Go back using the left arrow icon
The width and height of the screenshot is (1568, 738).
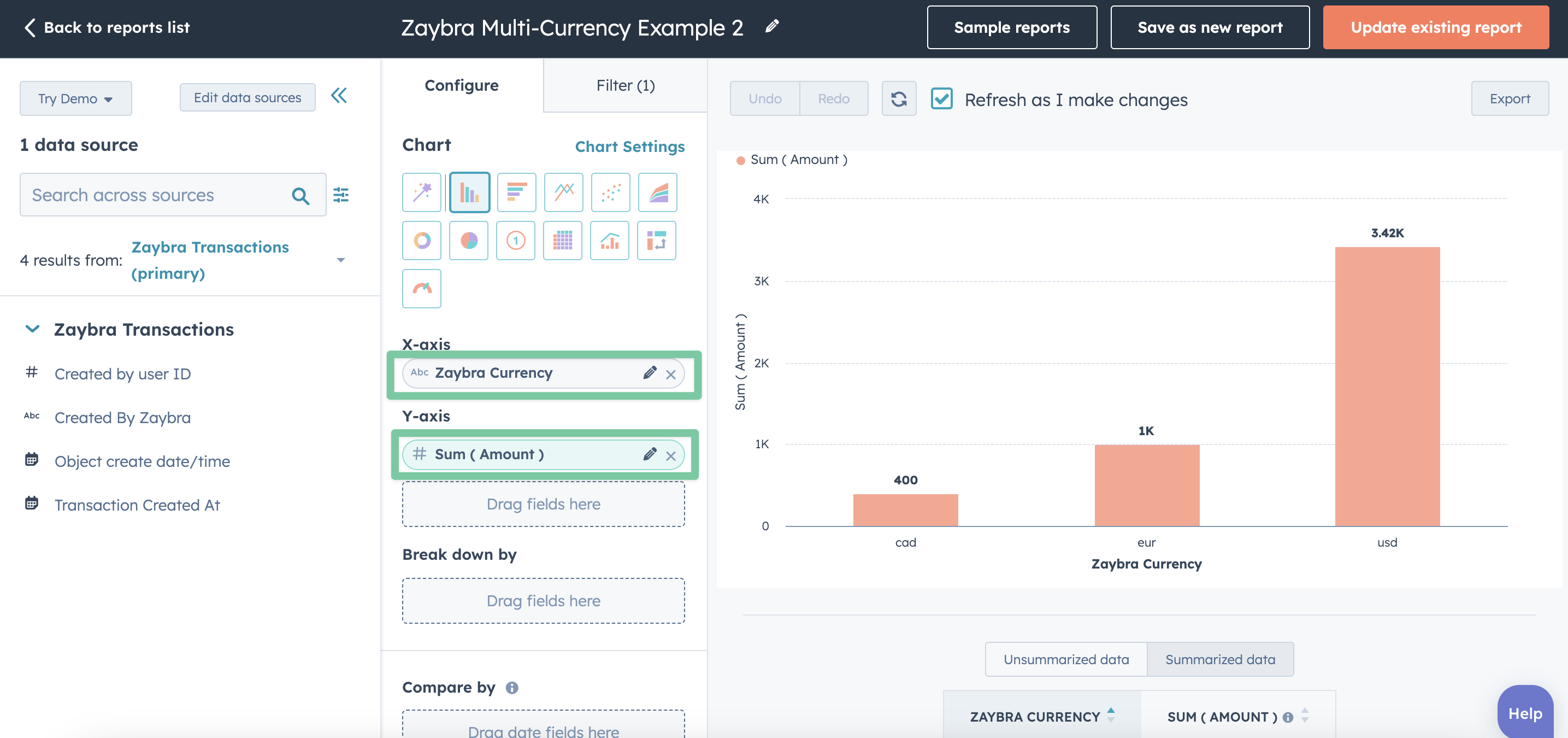tap(29, 27)
